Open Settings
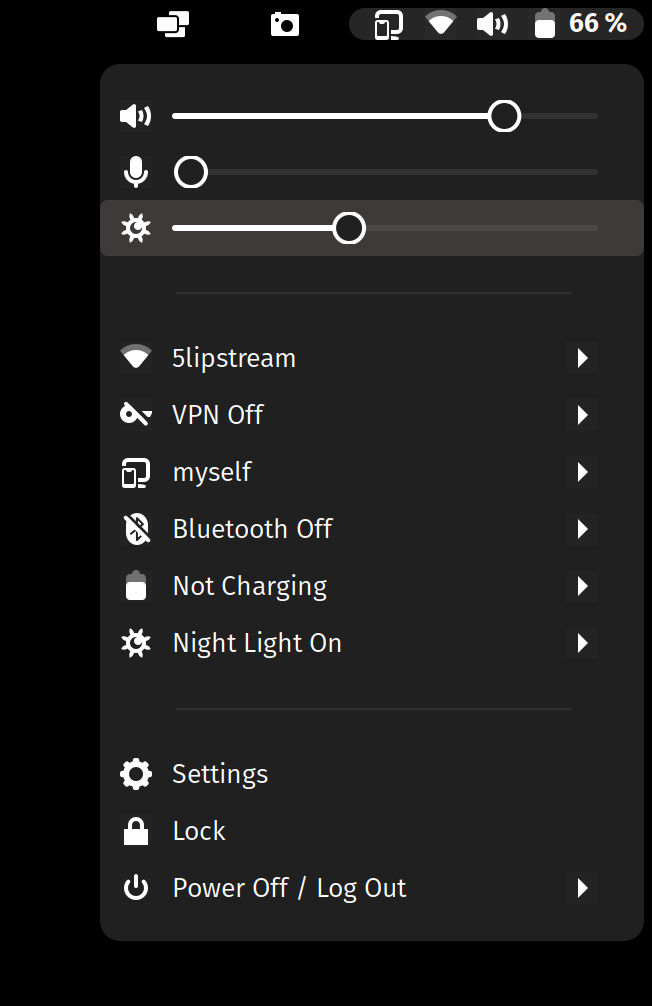Screen dimensions: 652x1006 click(220, 773)
